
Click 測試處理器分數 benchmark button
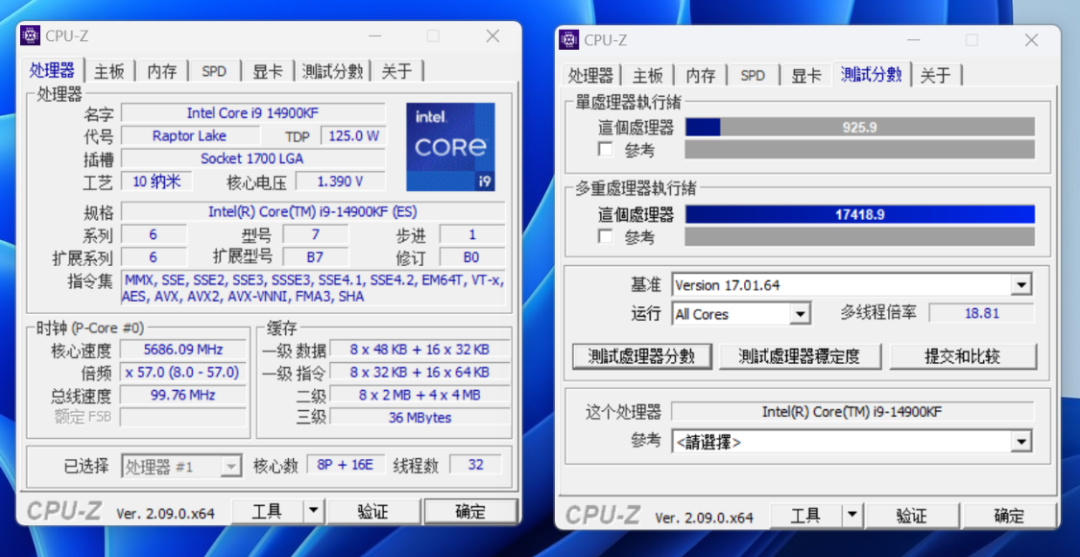tap(641, 356)
